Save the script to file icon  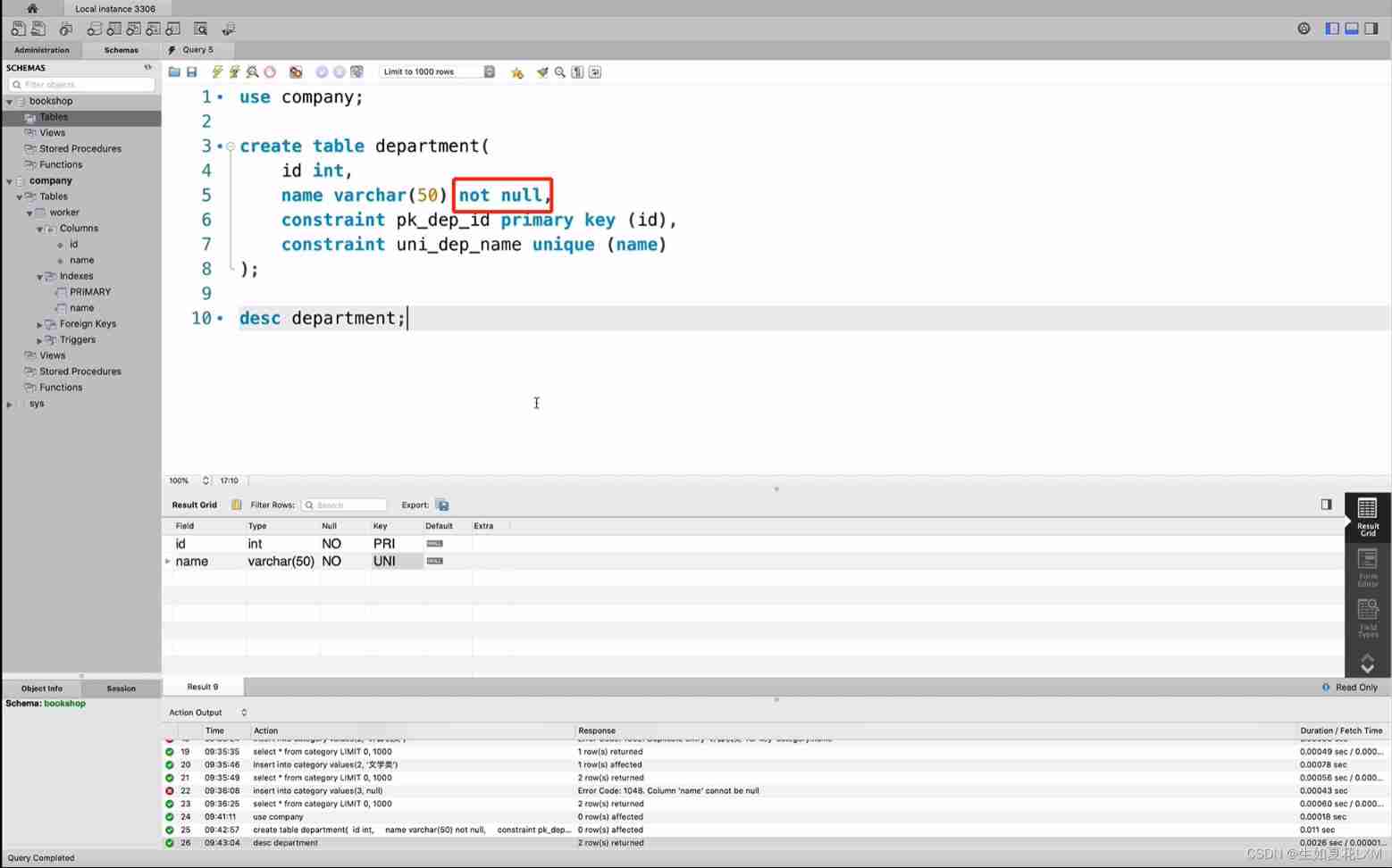pyautogui.click(x=191, y=71)
